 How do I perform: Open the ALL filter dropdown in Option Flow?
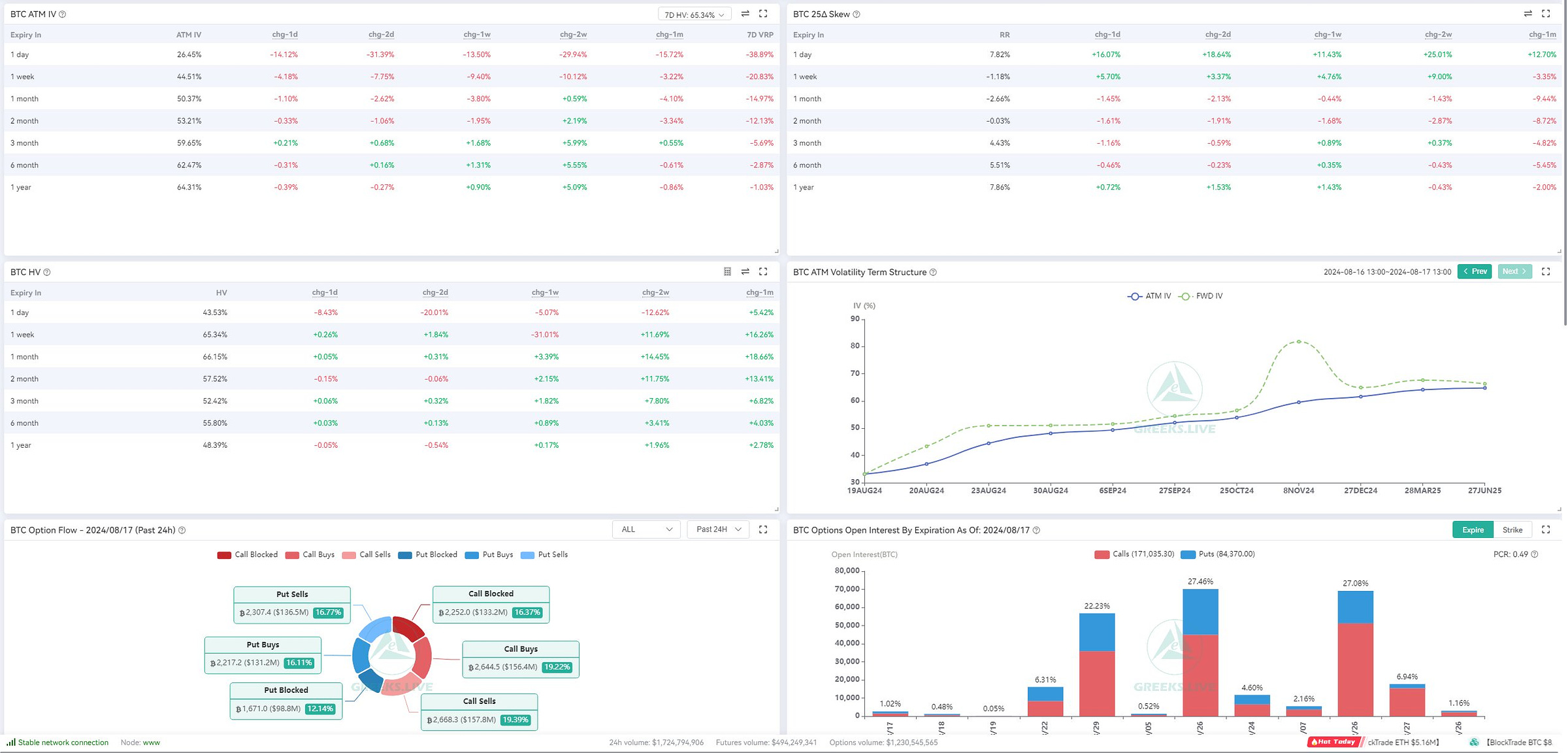(646, 529)
